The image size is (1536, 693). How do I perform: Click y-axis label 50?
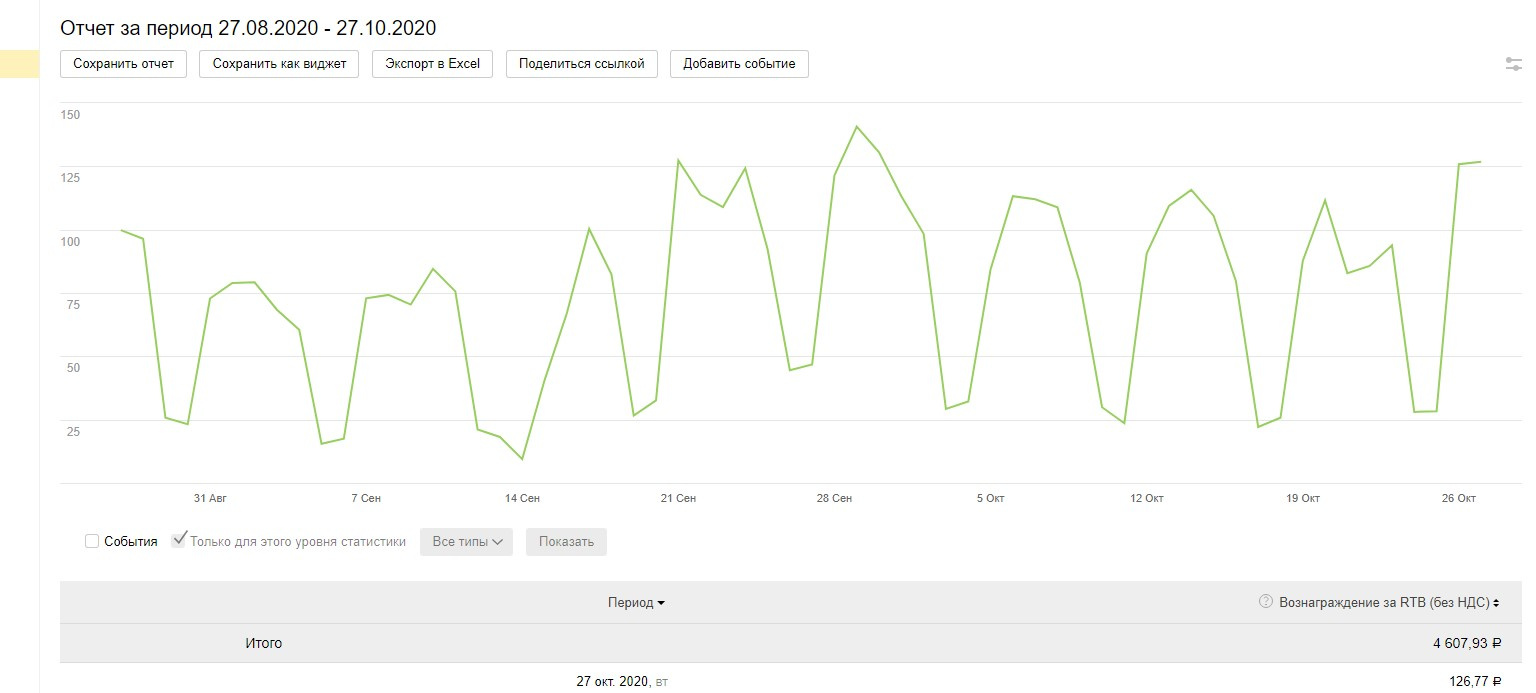[x=73, y=368]
